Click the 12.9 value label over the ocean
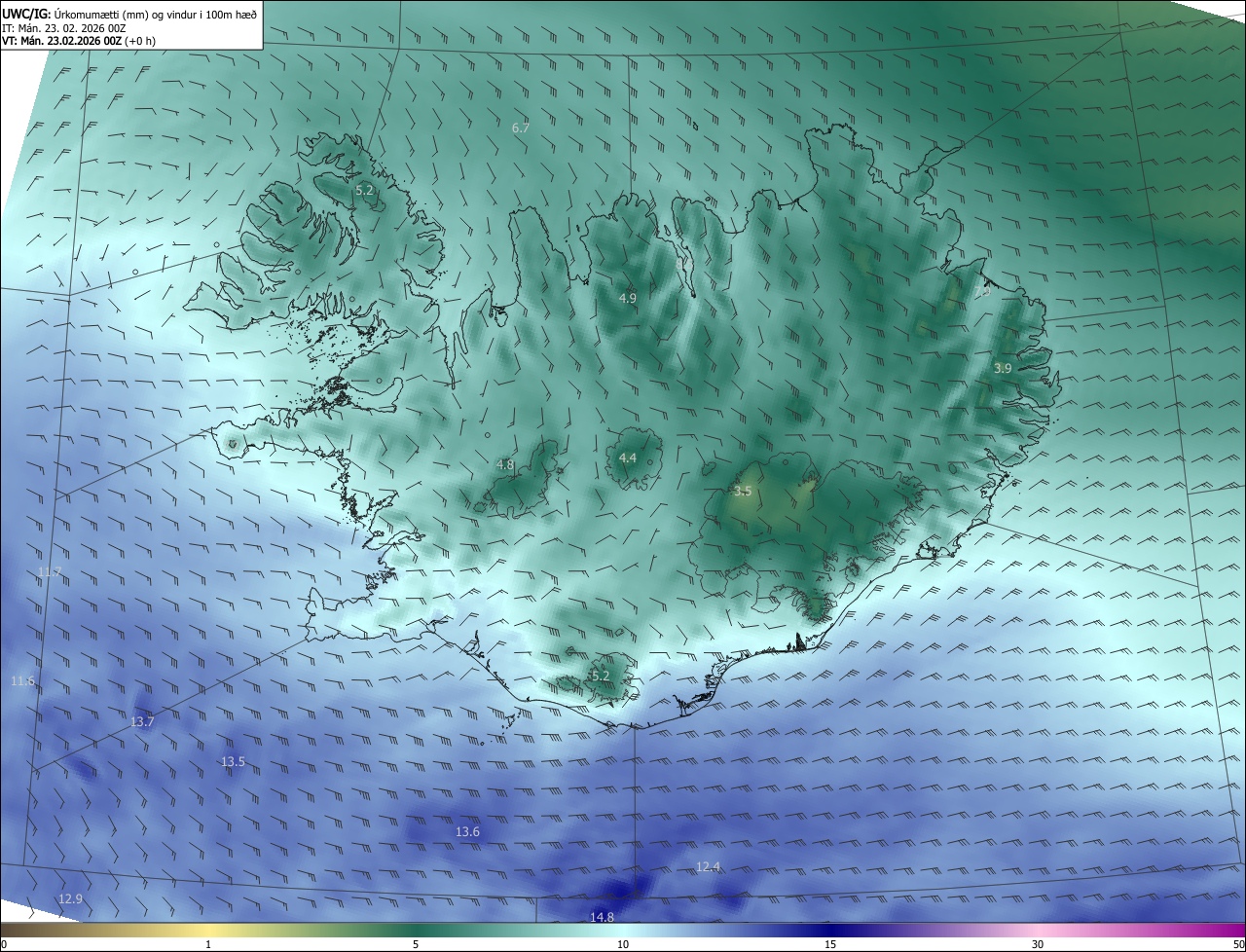Viewport: 1246px width, 952px height. click(70, 898)
